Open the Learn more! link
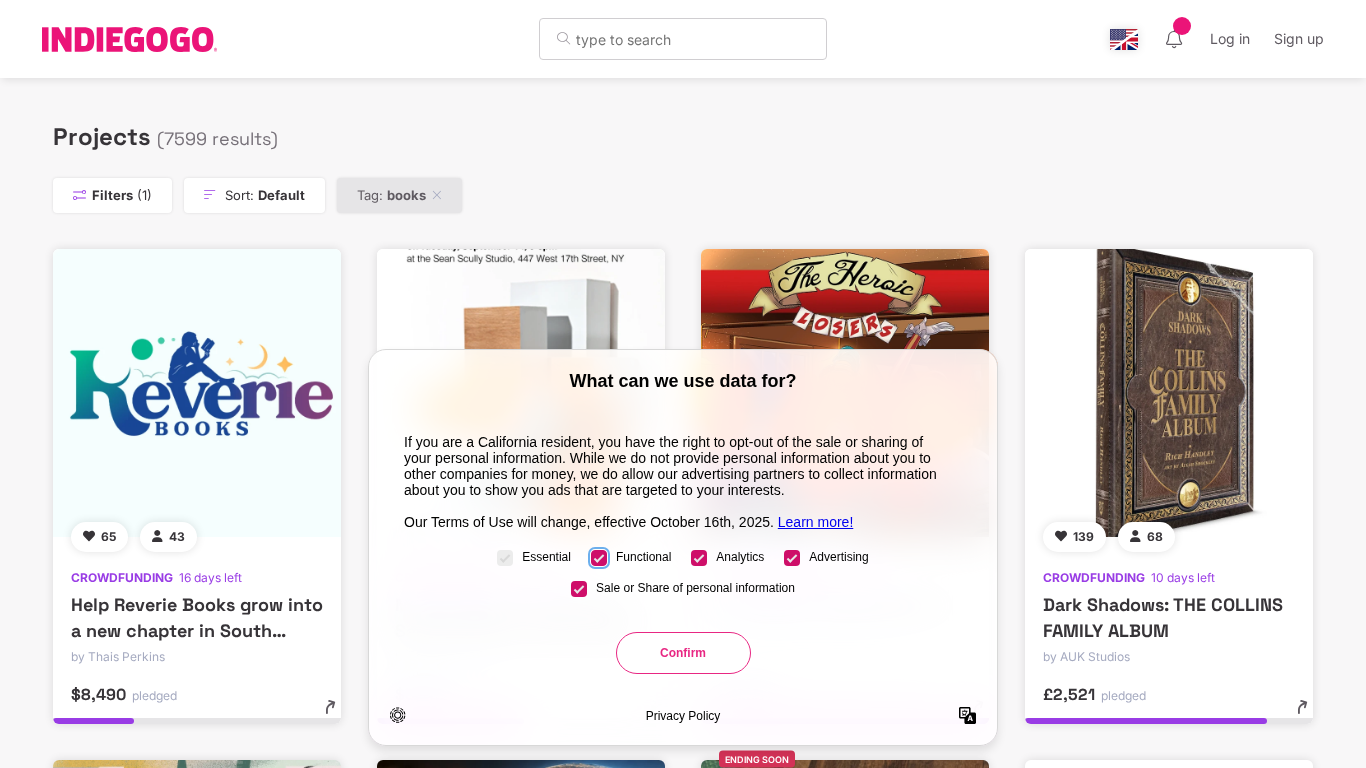The width and height of the screenshot is (1366, 768). click(815, 522)
